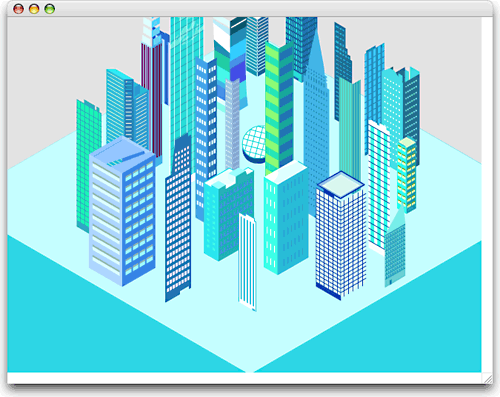Image resolution: width=500 pixels, height=397 pixels.
Task: Select the narrow white striped tower in front
Action: pyautogui.click(x=247, y=262)
